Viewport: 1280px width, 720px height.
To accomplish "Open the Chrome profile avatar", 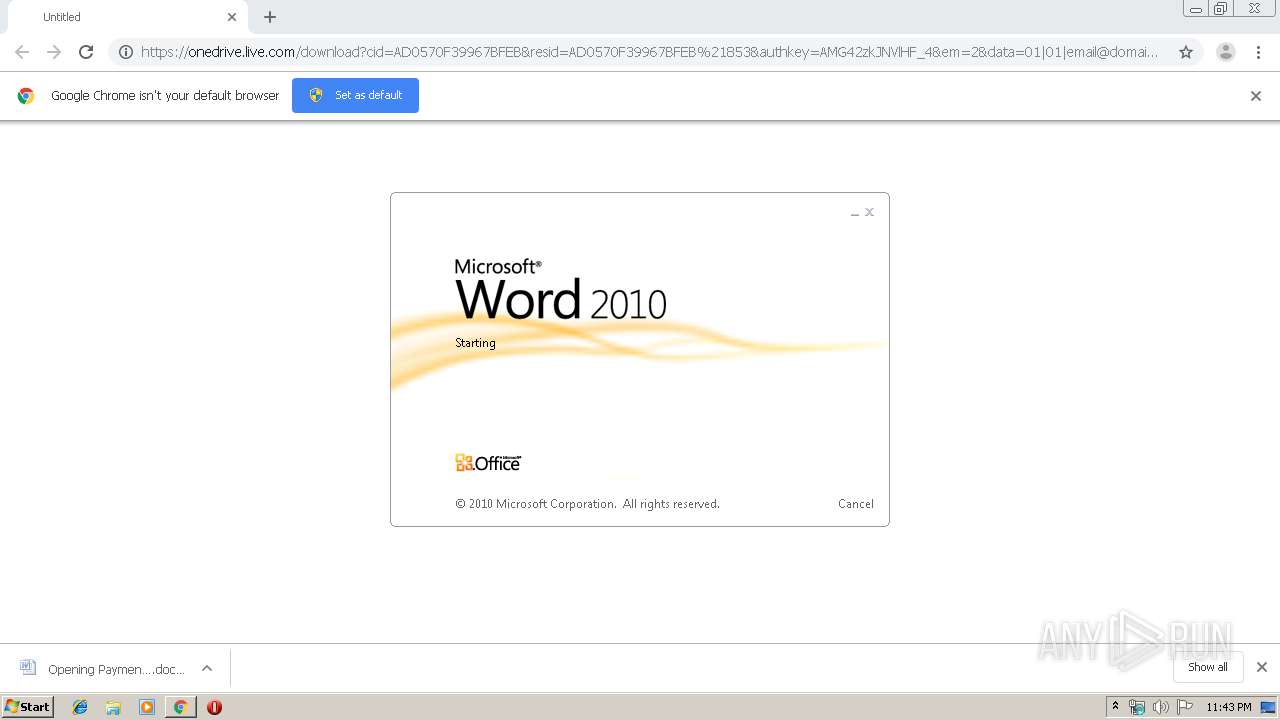I will [1225, 52].
